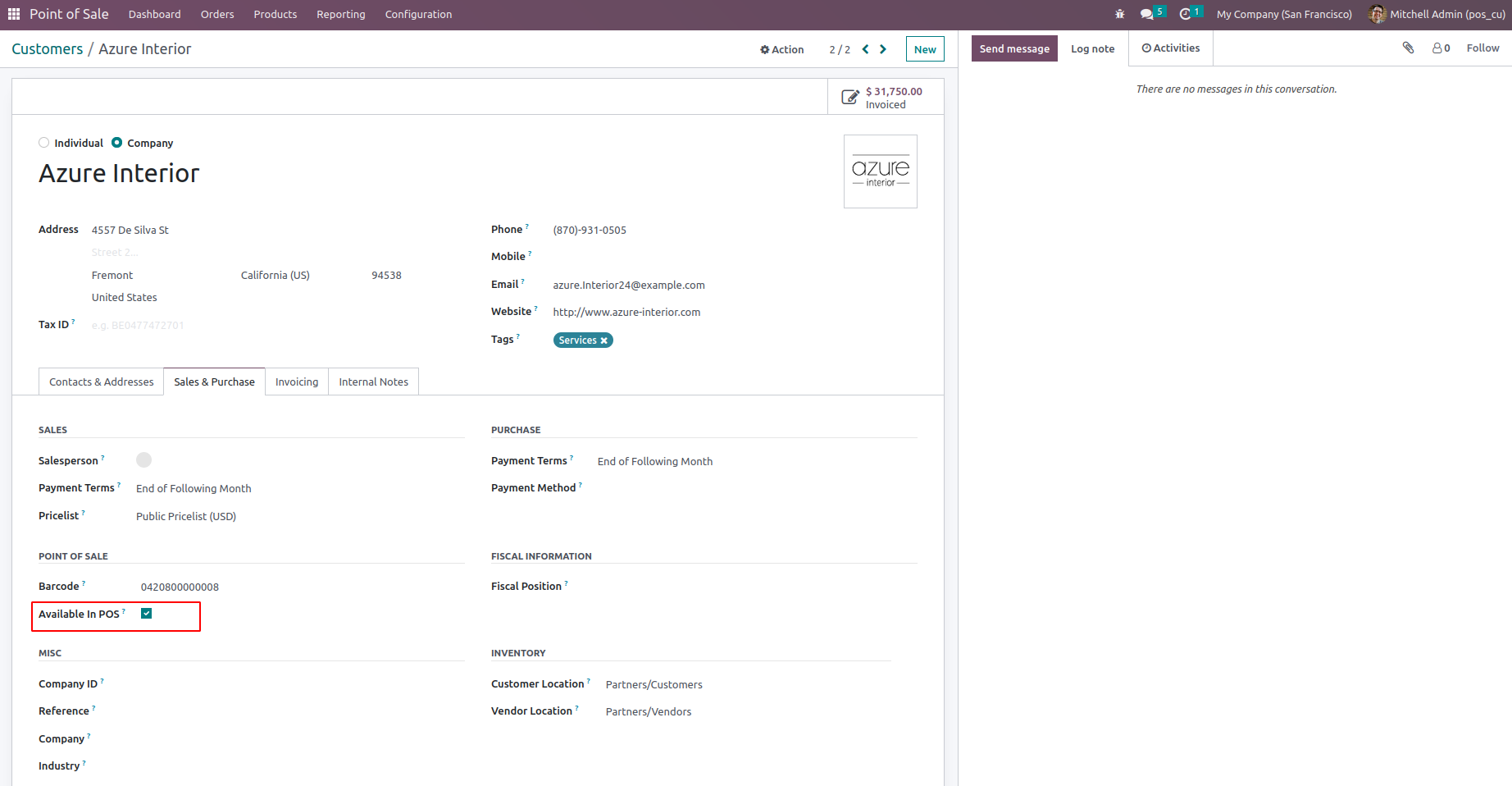This screenshot has height=786, width=1512.
Task: Switch to the Invoicing tab
Action: (x=297, y=382)
